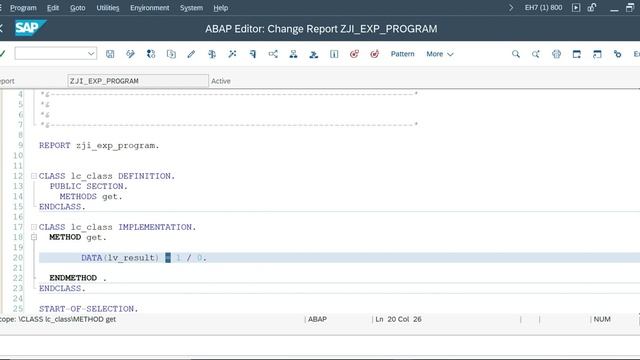This screenshot has height=360, width=640.
Task: Open the Goto menu
Action: click(x=78, y=8)
